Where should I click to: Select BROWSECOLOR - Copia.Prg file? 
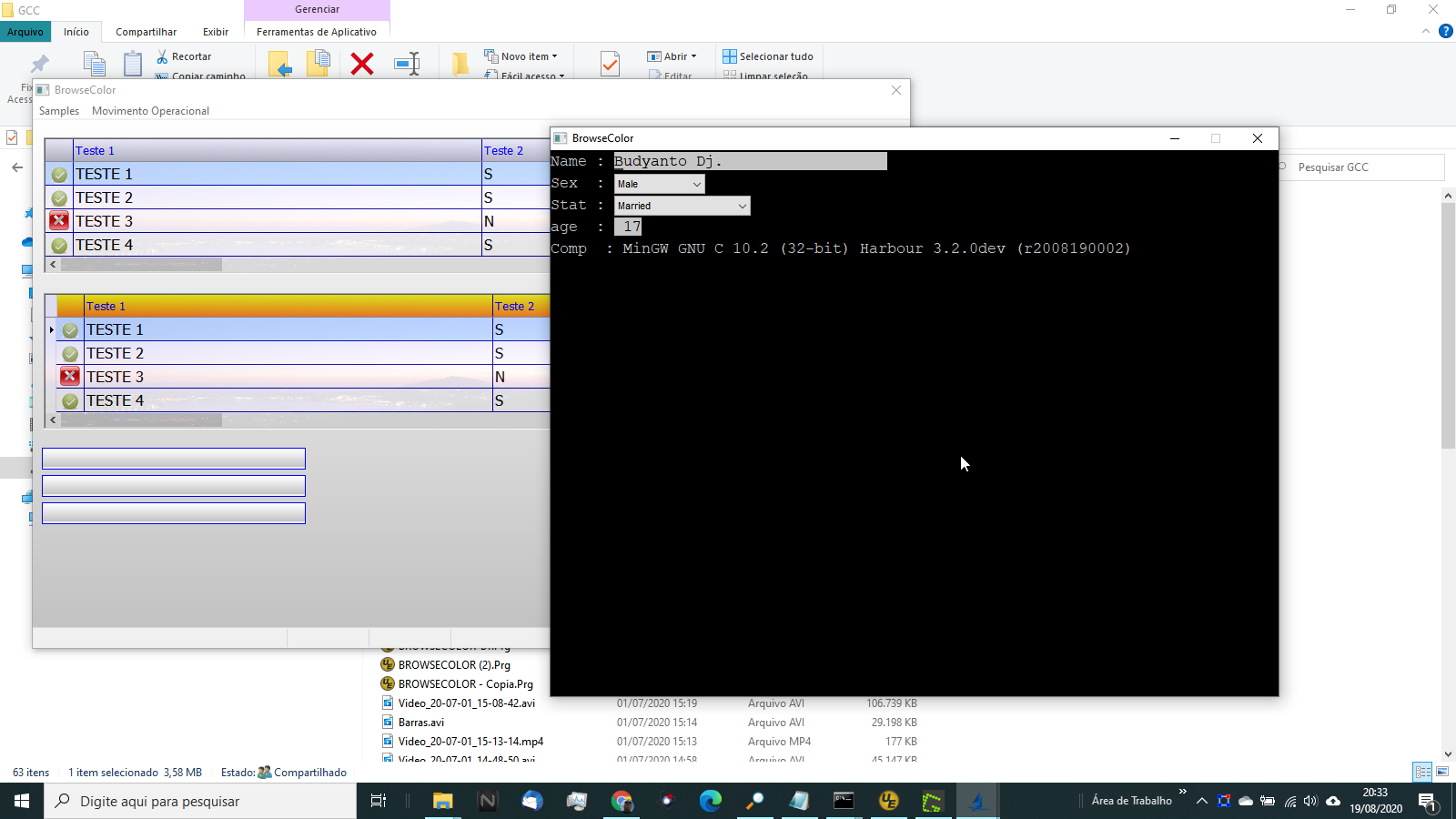pyautogui.click(x=465, y=684)
